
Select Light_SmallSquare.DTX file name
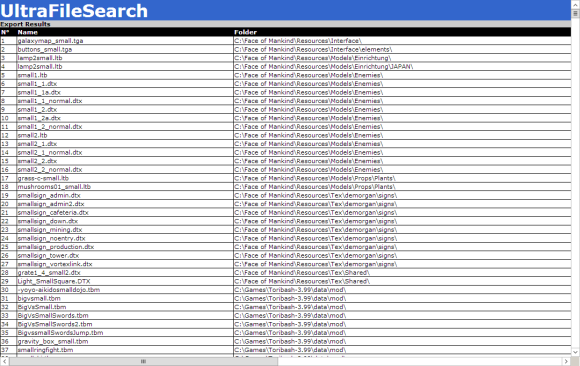[x=54, y=281]
